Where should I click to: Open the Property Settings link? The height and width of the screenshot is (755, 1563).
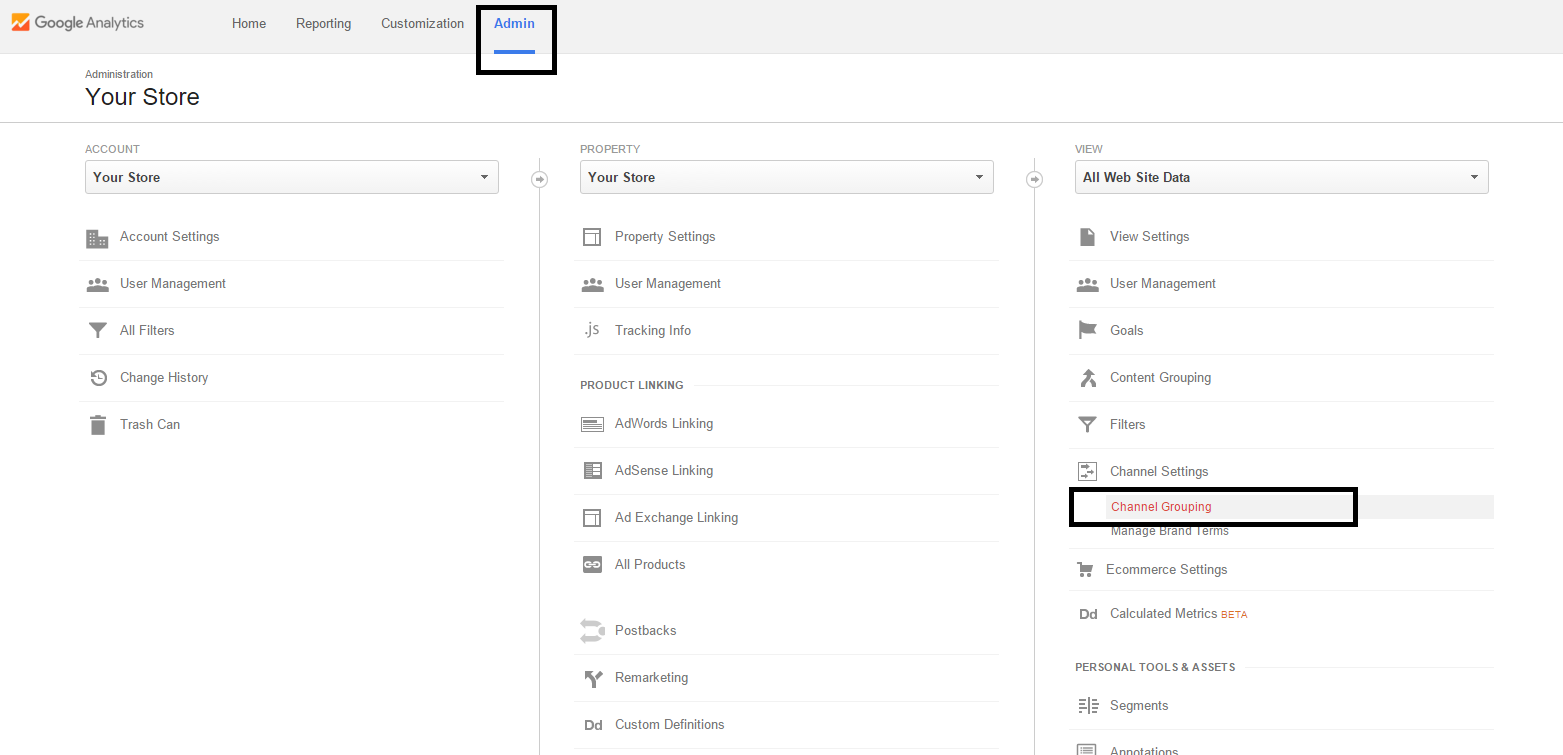pyautogui.click(x=665, y=237)
